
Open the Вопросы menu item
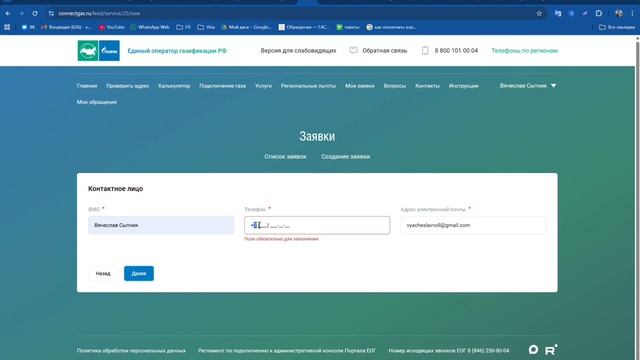coord(395,86)
